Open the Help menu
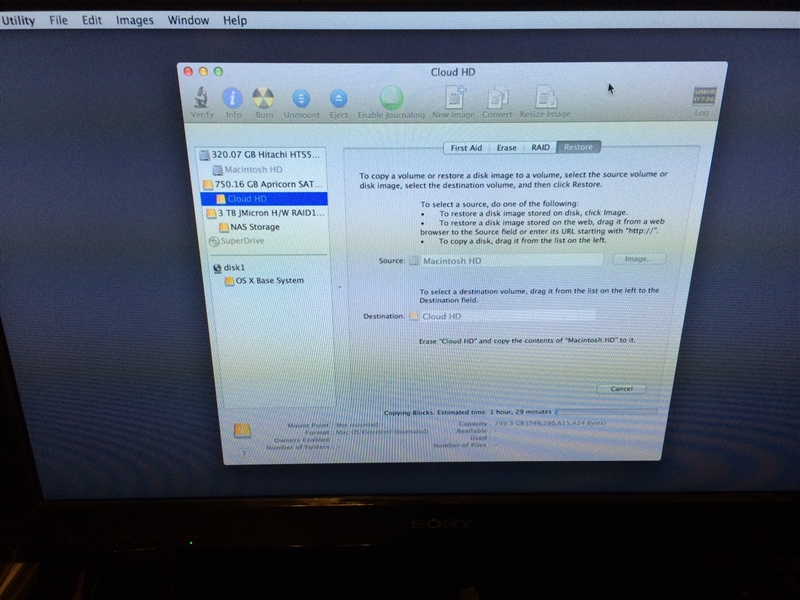The height and width of the screenshot is (600, 800). pos(235,20)
